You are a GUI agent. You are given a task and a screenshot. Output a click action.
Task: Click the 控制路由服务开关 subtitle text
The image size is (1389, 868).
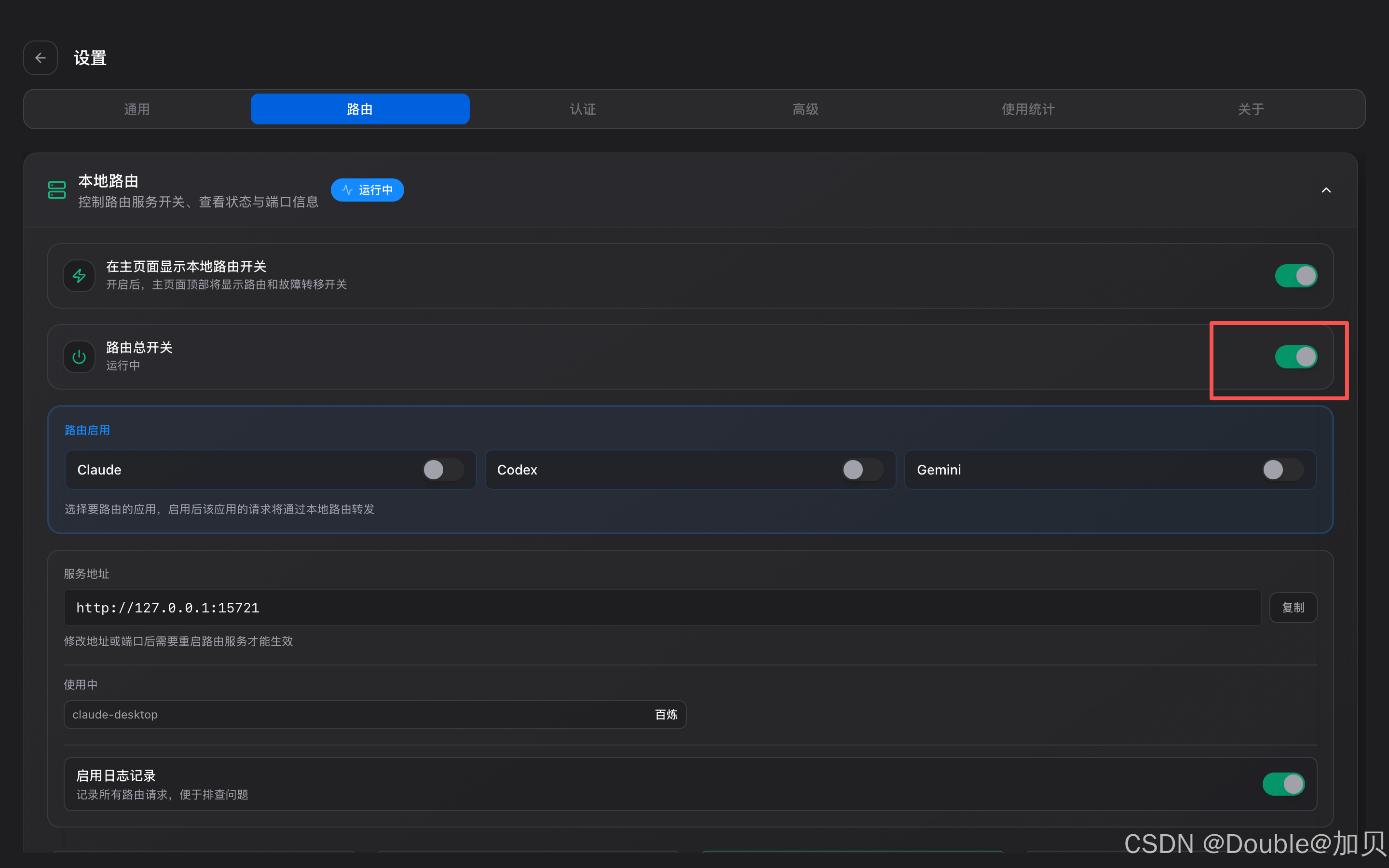[x=199, y=202]
